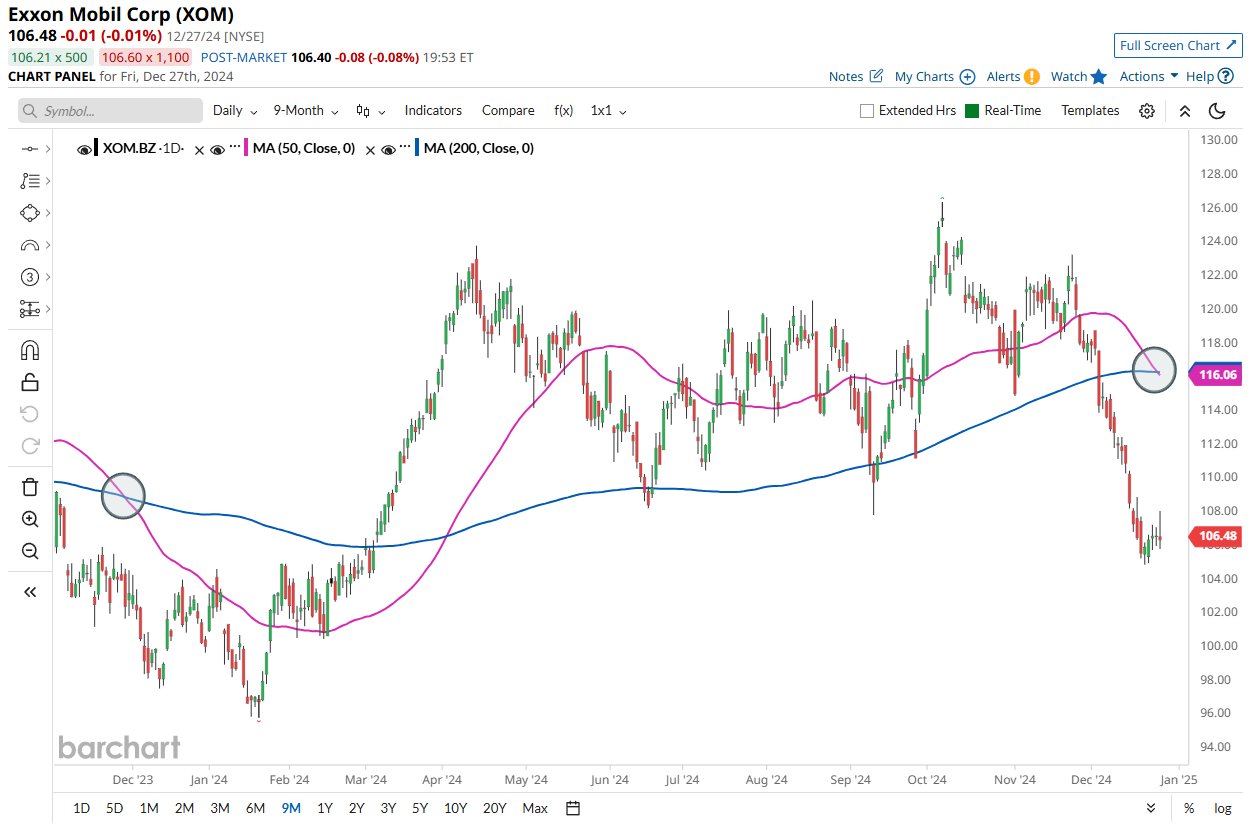Click the undo arrow icon
This screenshot has width=1255, height=833.
point(29,414)
